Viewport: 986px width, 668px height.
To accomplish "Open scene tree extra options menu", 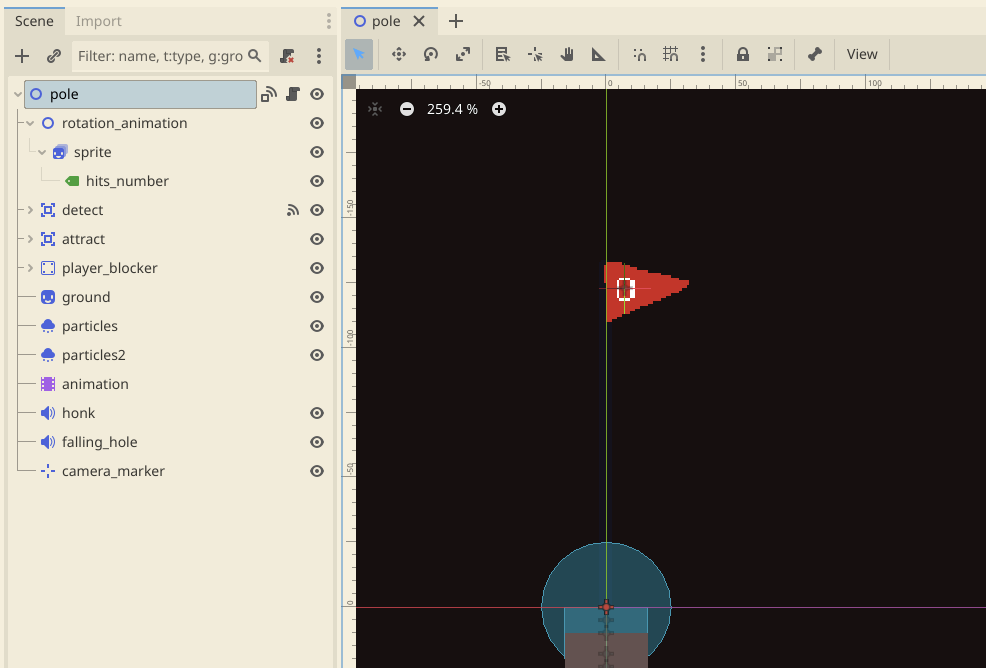I will (319, 56).
